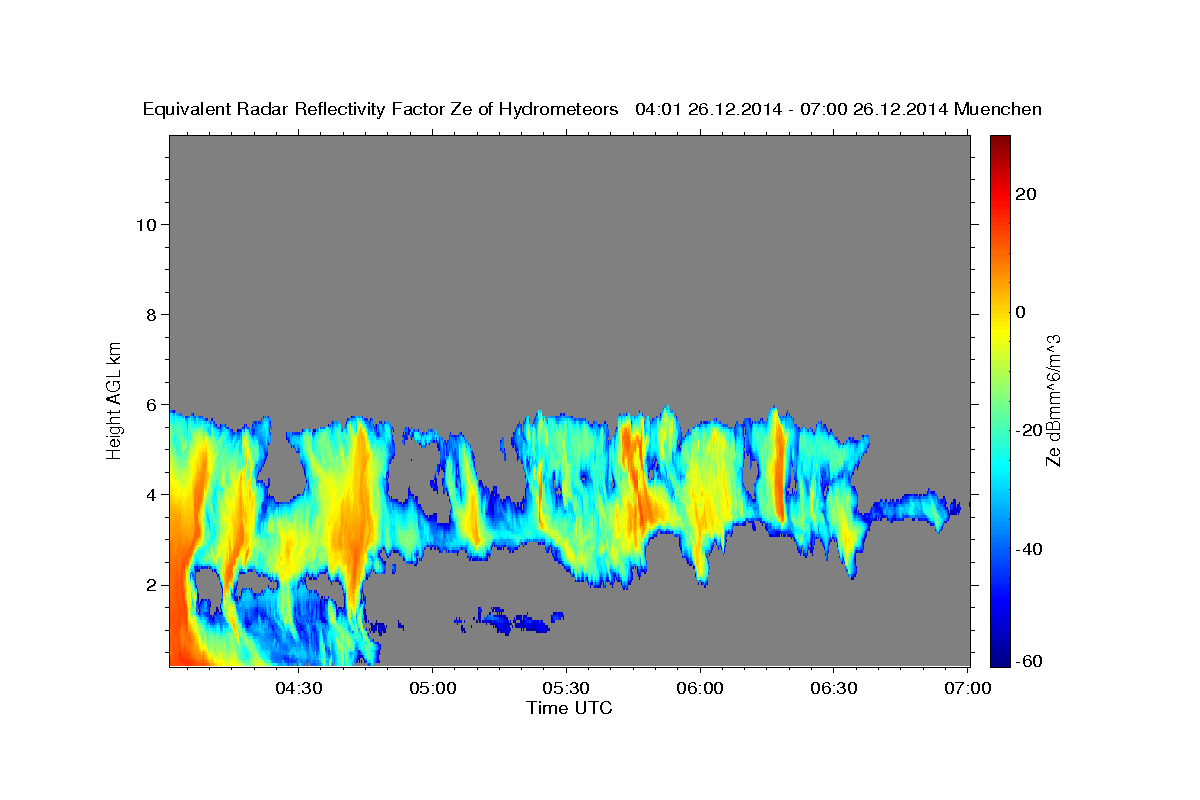The height and width of the screenshot is (800, 1200).
Task: Click the 'Height AGL km' axis label
Action: coord(115,399)
